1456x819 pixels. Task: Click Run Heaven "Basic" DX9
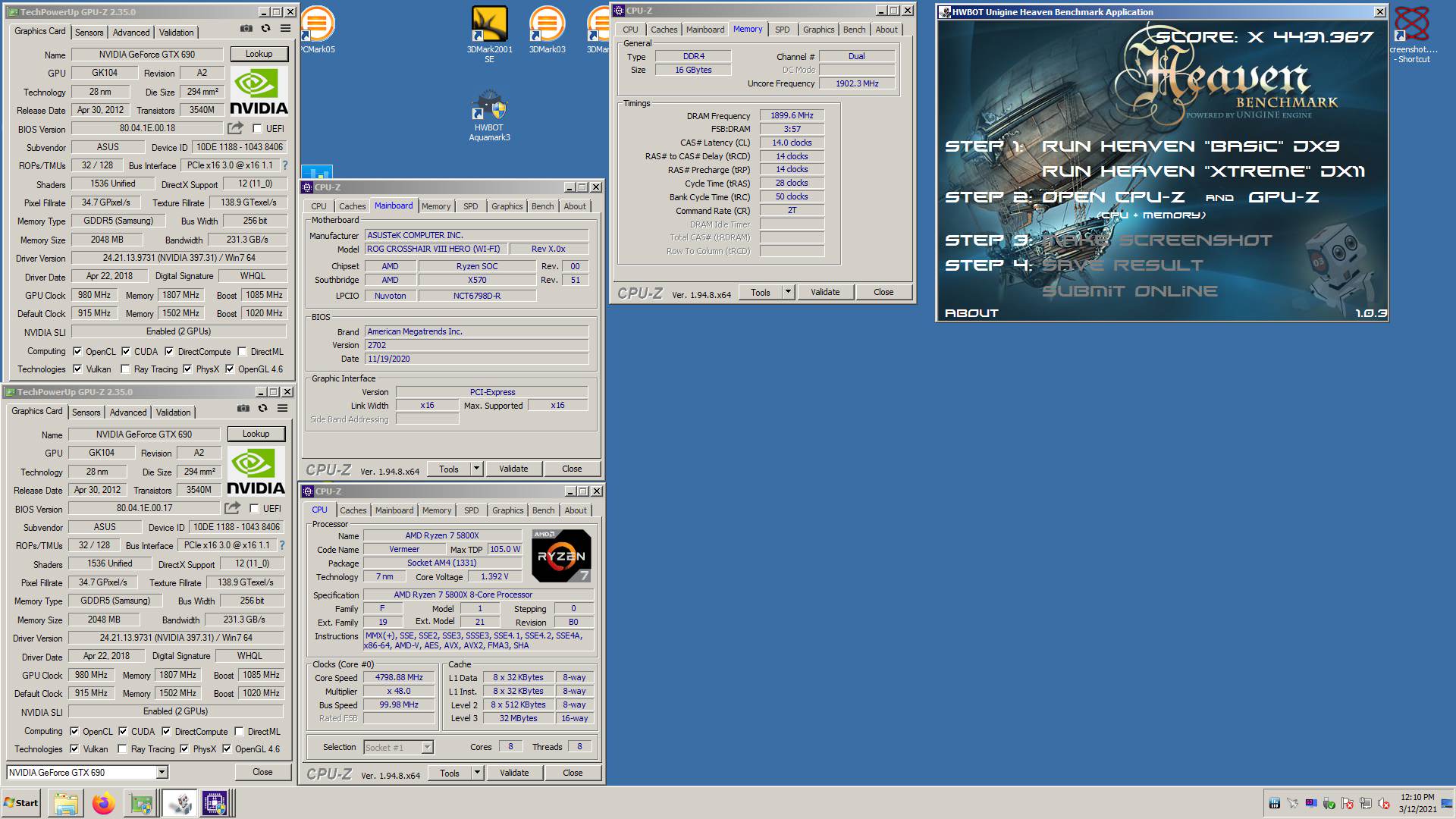1191,146
